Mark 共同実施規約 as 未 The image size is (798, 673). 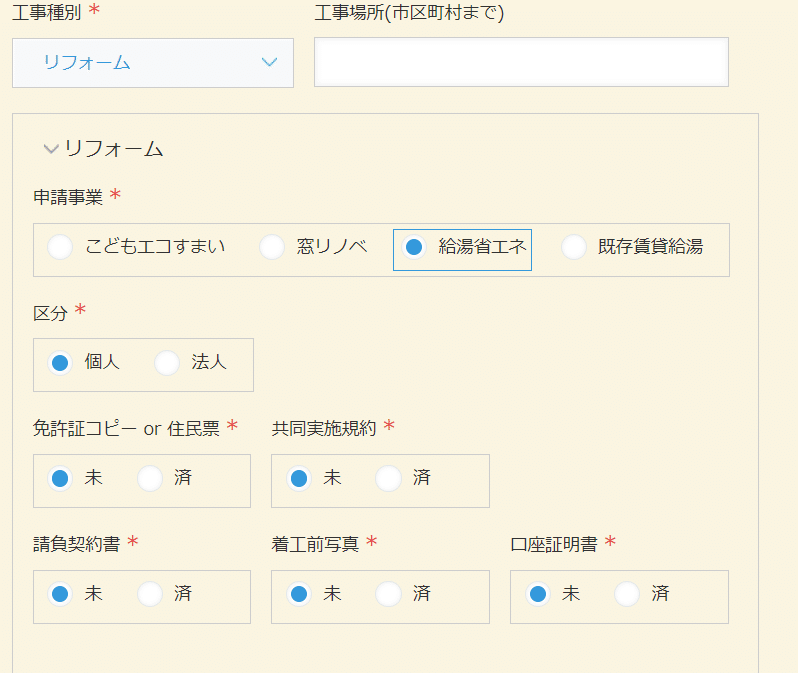[299, 479]
